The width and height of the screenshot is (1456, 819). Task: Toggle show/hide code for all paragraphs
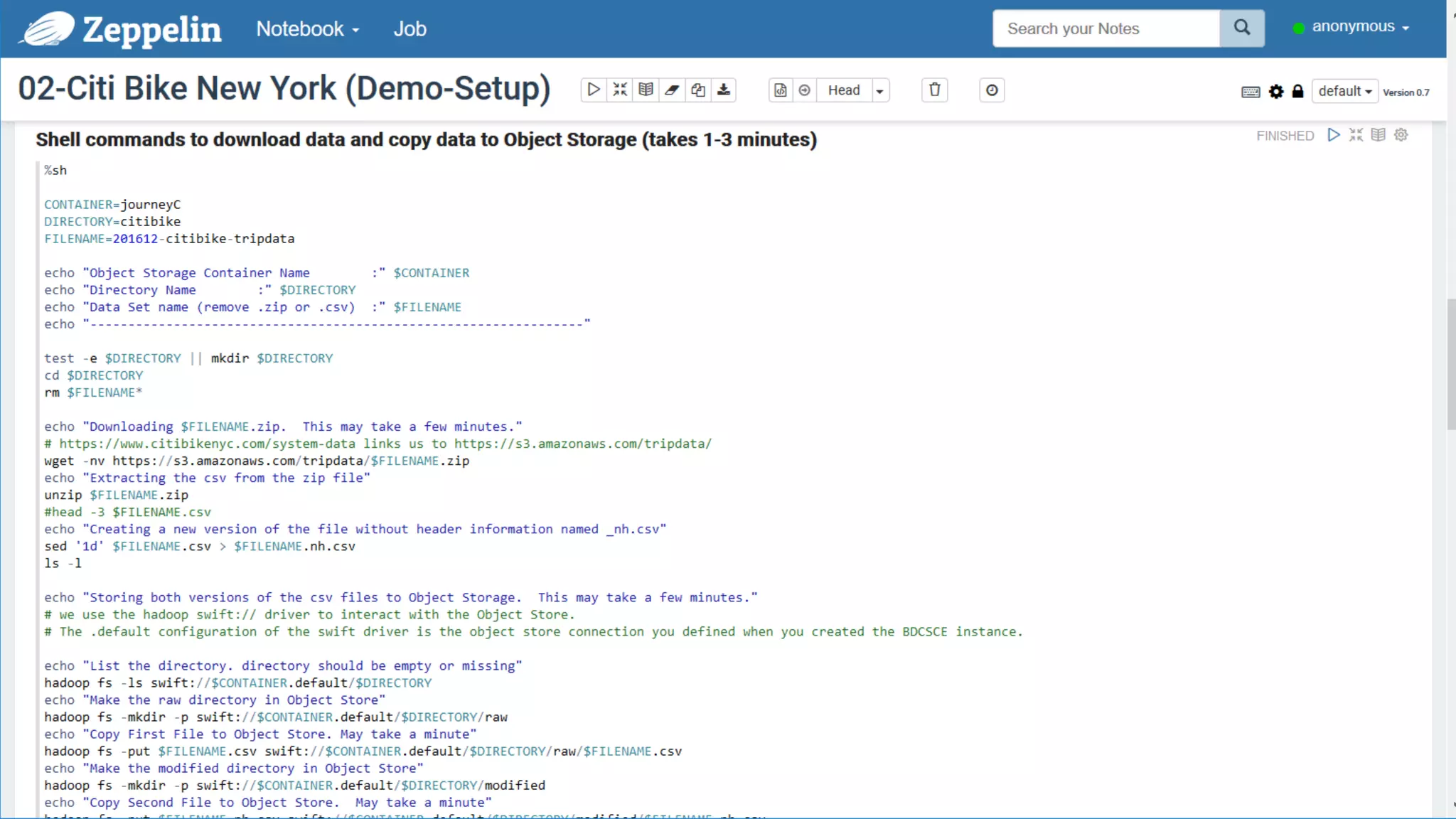[x=620, y=90]
